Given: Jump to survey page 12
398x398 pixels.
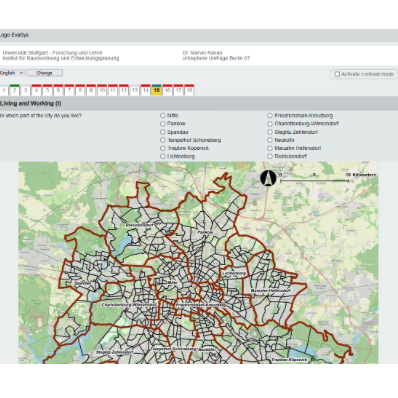Looking at the screenshot, I should point(124,90).
